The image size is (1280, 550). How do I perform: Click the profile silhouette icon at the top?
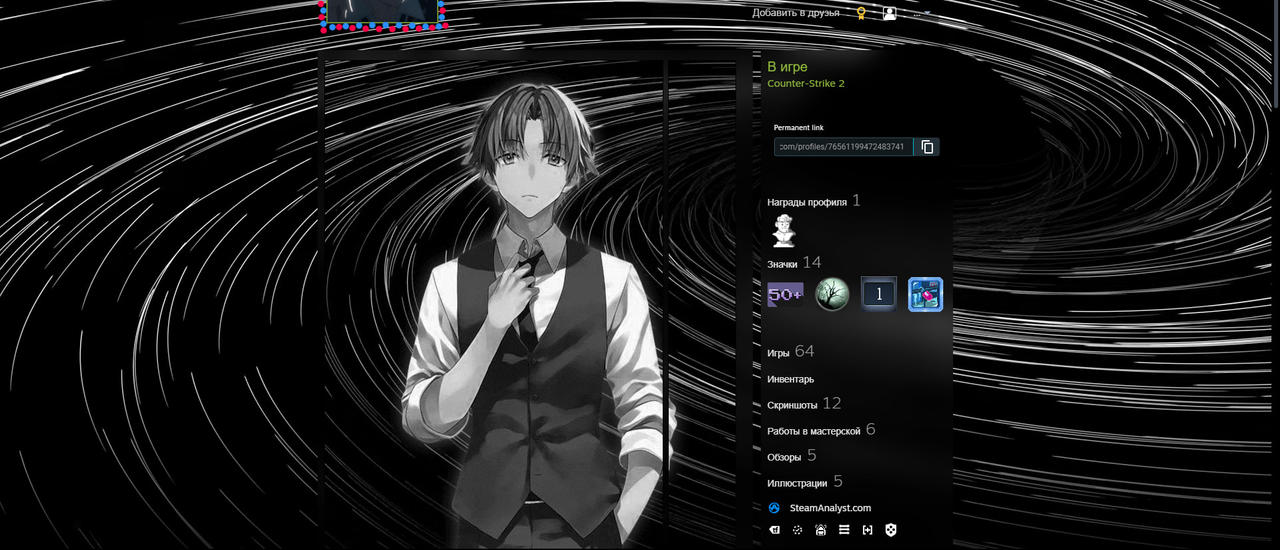890,13
